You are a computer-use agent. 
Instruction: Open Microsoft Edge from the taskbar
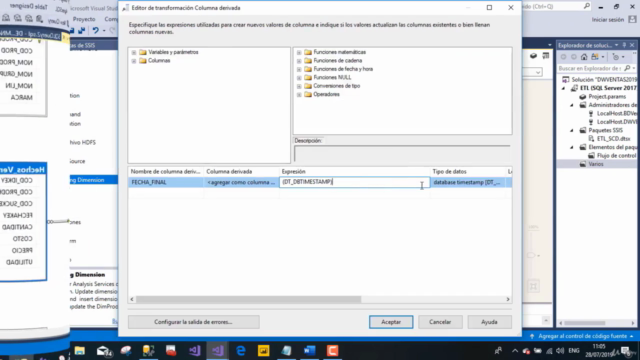click(x=241, y=351)
